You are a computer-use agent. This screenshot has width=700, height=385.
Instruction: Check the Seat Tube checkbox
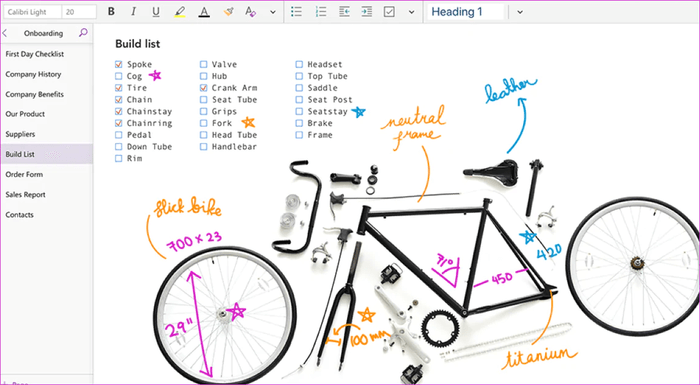pos(204,99)
